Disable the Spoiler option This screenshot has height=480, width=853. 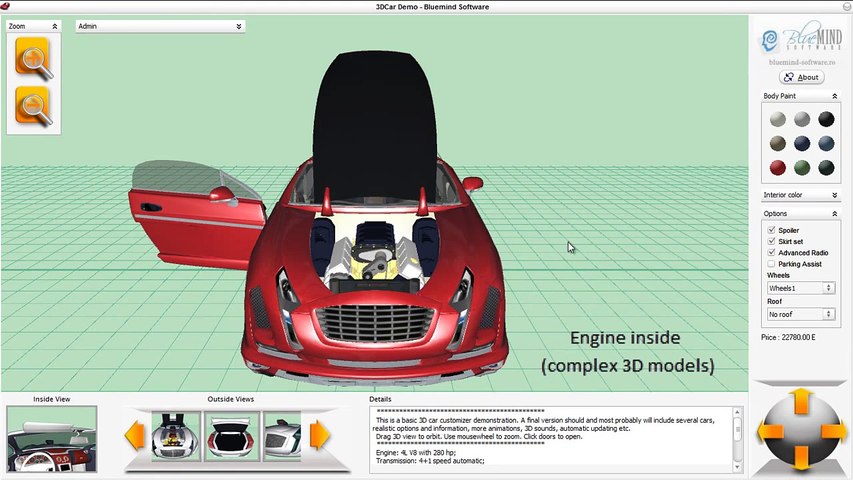pos(771,230)
